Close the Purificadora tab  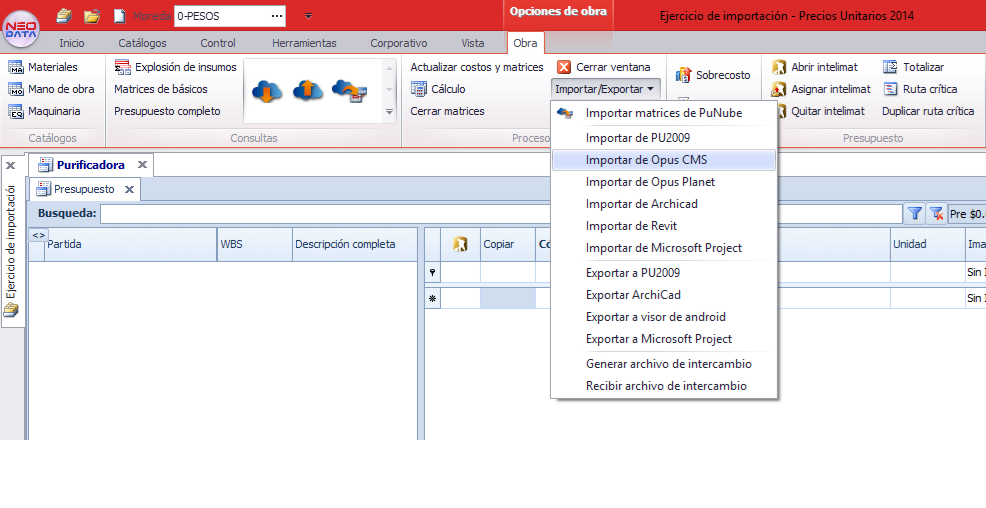click(142, 165)
